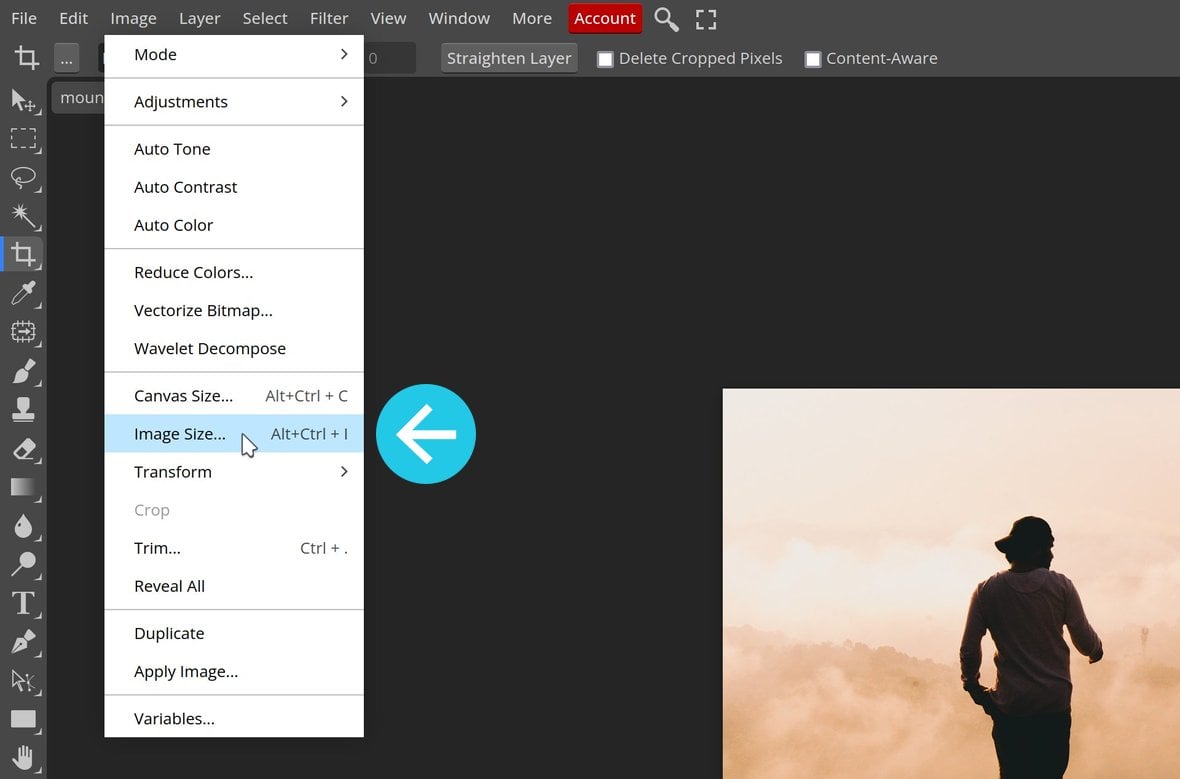Click the search magnifier icon
The width and height of the screenshot is (1180, 779).
pos(666,19)
